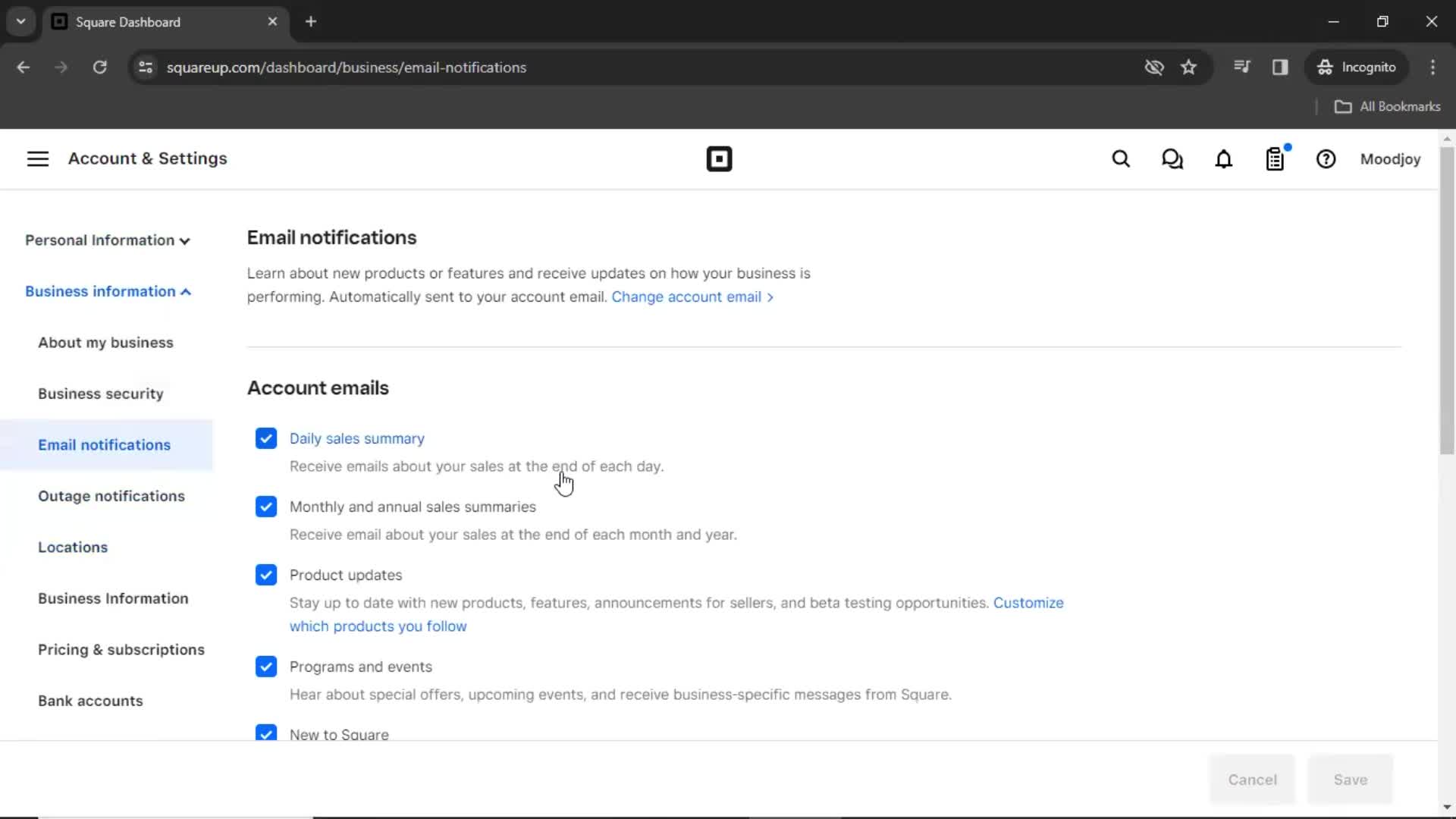Select Email notifications in sidebar
This screenshot has width=1456, height=819.
tap(106, 445)
